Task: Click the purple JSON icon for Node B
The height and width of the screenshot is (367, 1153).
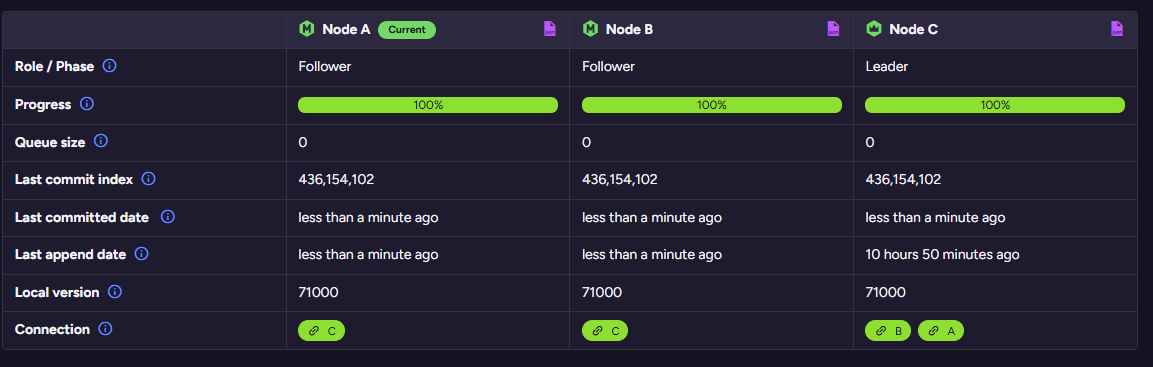Action: [833, 29]
